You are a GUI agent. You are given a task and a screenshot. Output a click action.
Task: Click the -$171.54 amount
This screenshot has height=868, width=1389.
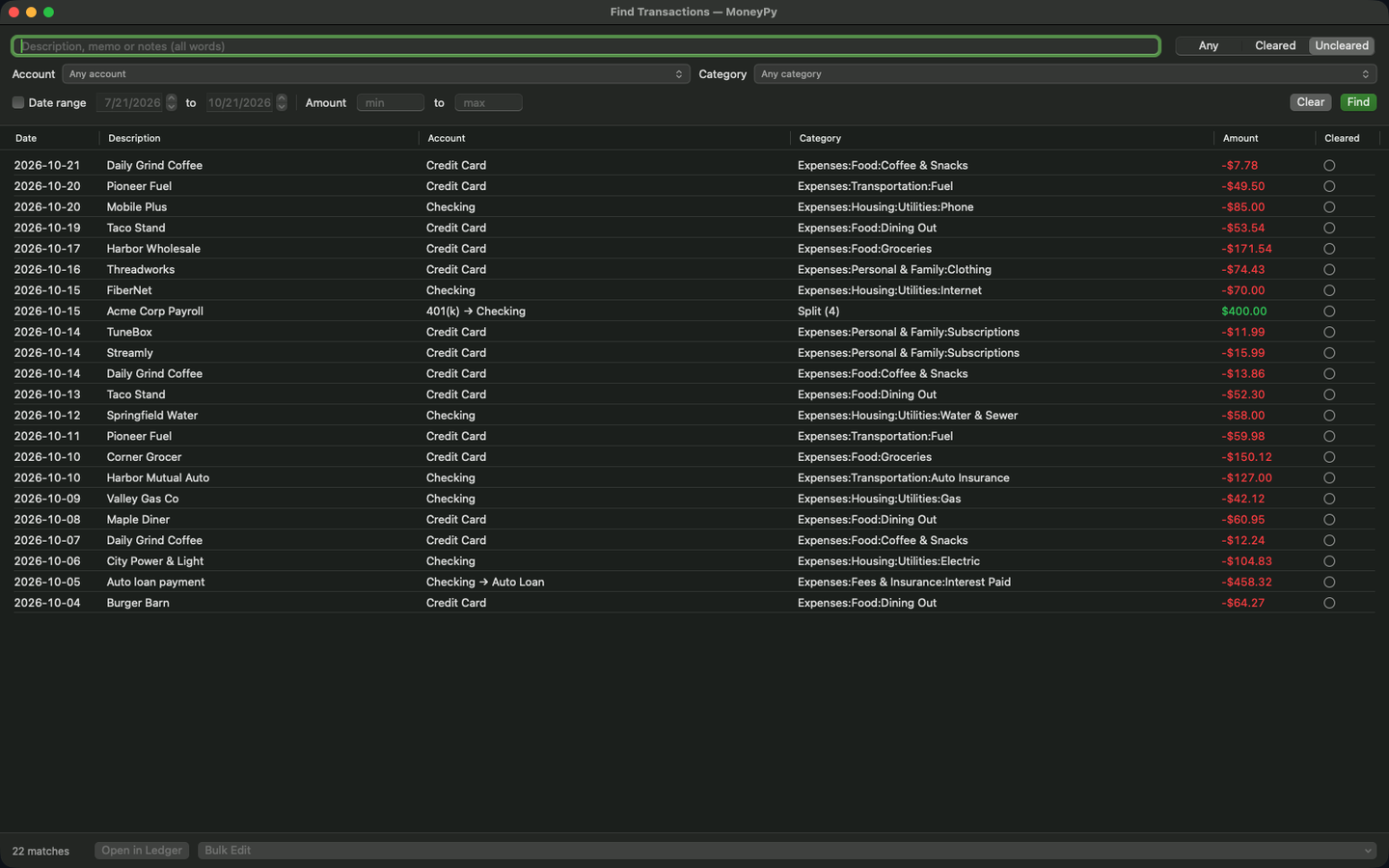pyautogui.click(x=1246, y=249)
